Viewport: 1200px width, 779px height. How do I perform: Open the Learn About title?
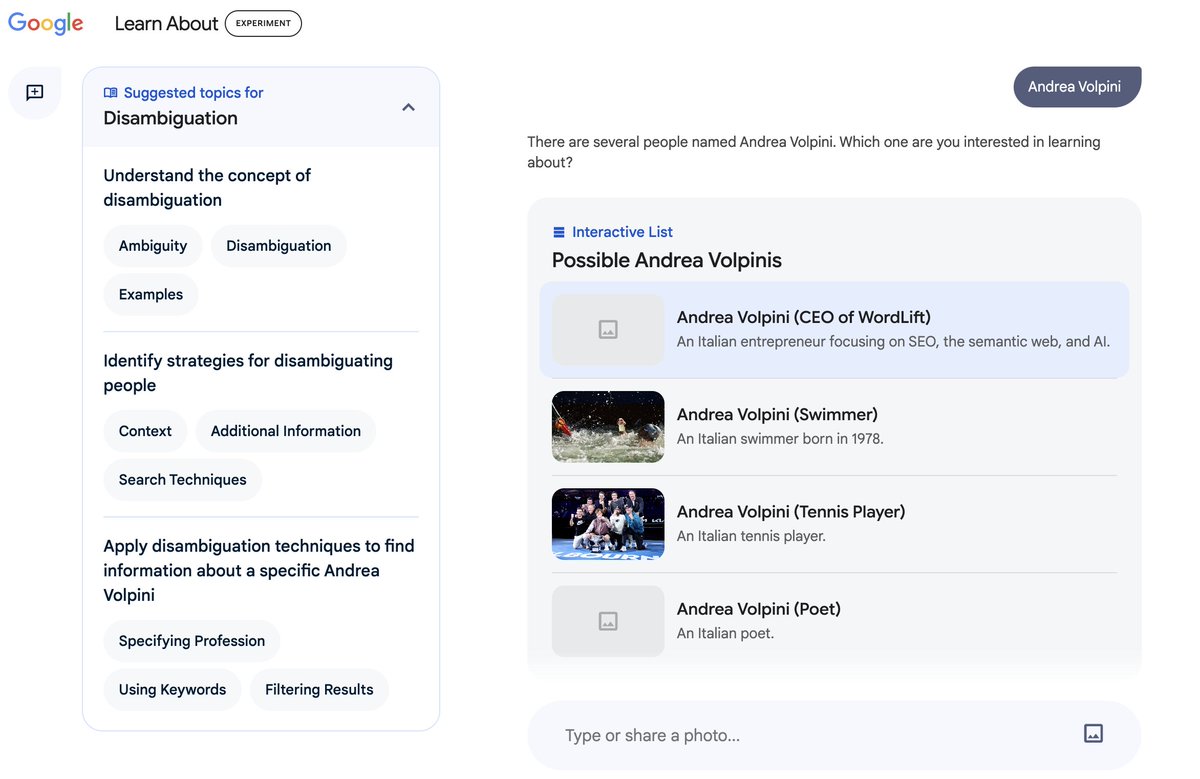pos(166,24)
